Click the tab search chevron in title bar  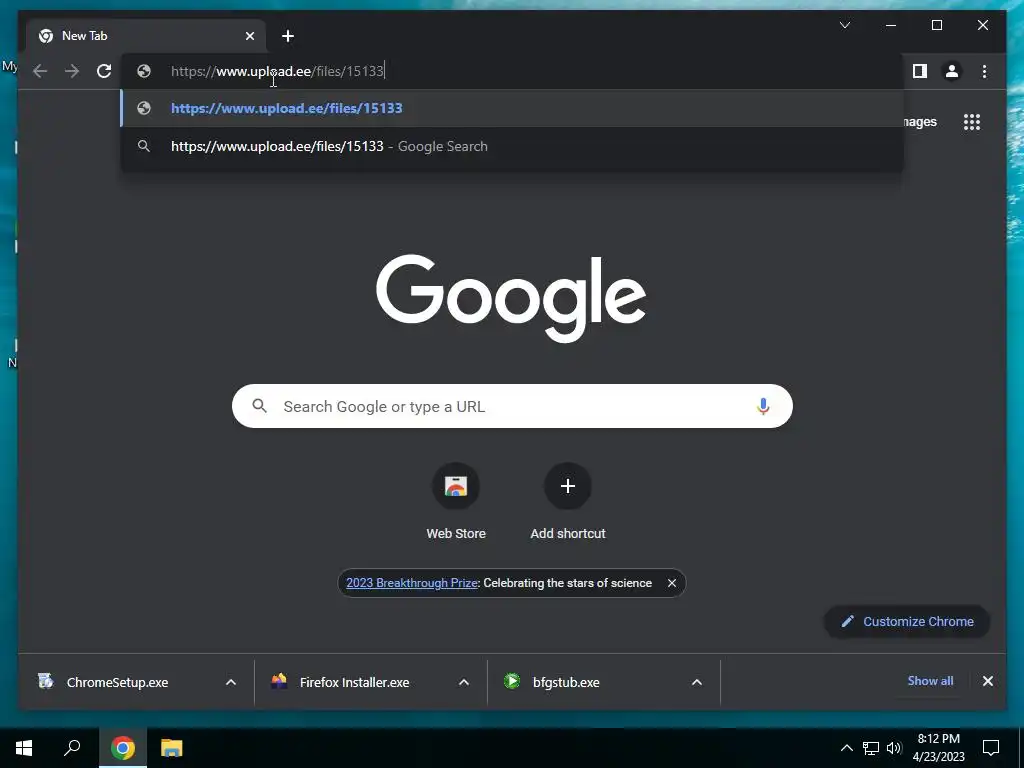tap(845, 25)
